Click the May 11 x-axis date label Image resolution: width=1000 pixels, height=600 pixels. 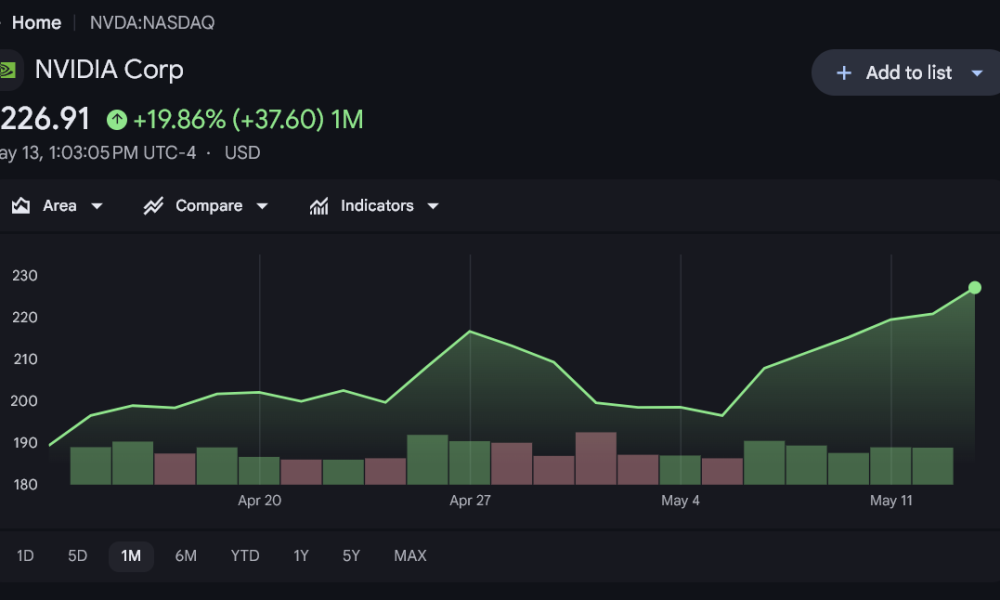891,501
